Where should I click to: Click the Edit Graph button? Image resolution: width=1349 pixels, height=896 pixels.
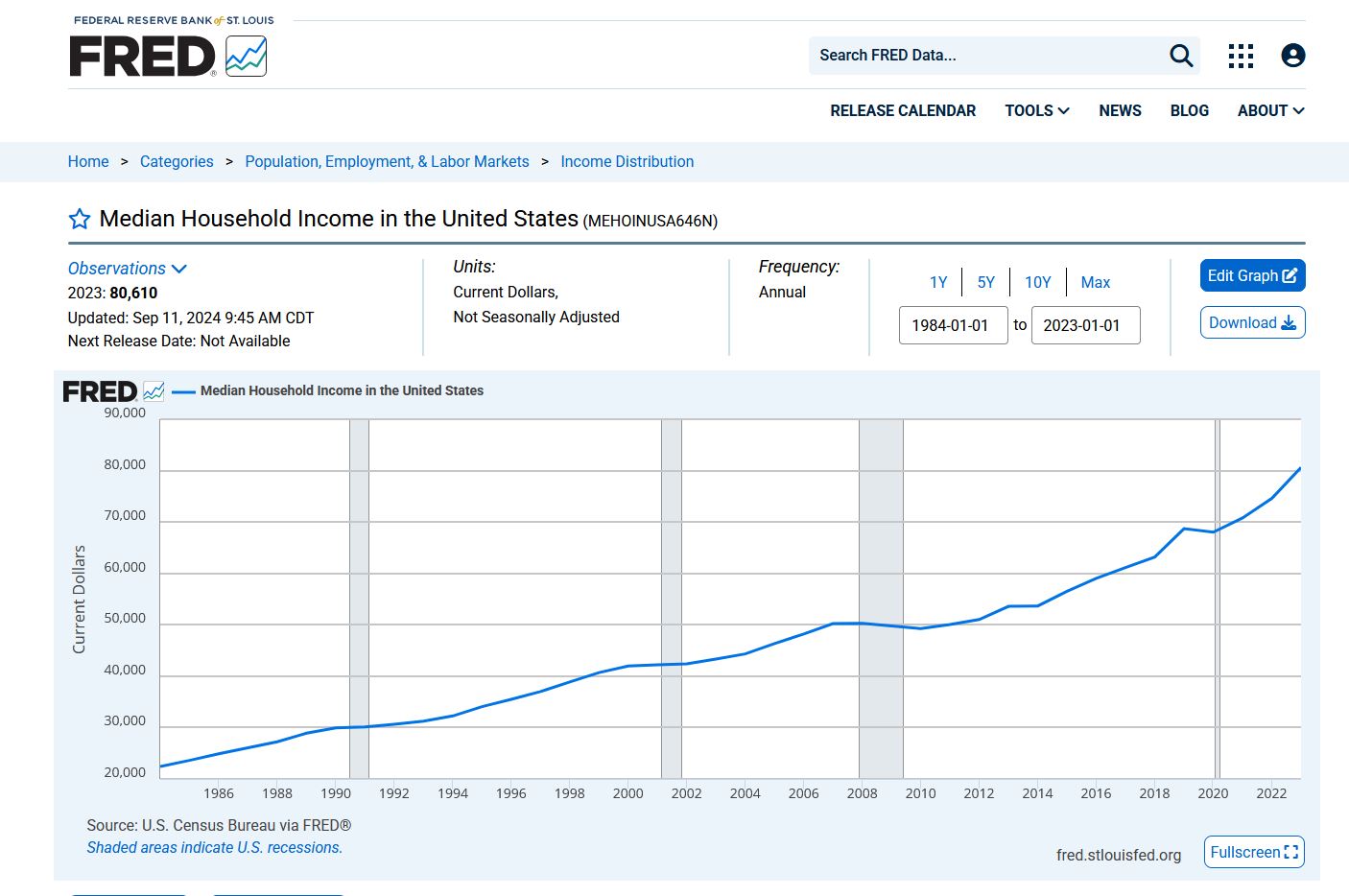pyautogui.click(x=1253, y=276)
